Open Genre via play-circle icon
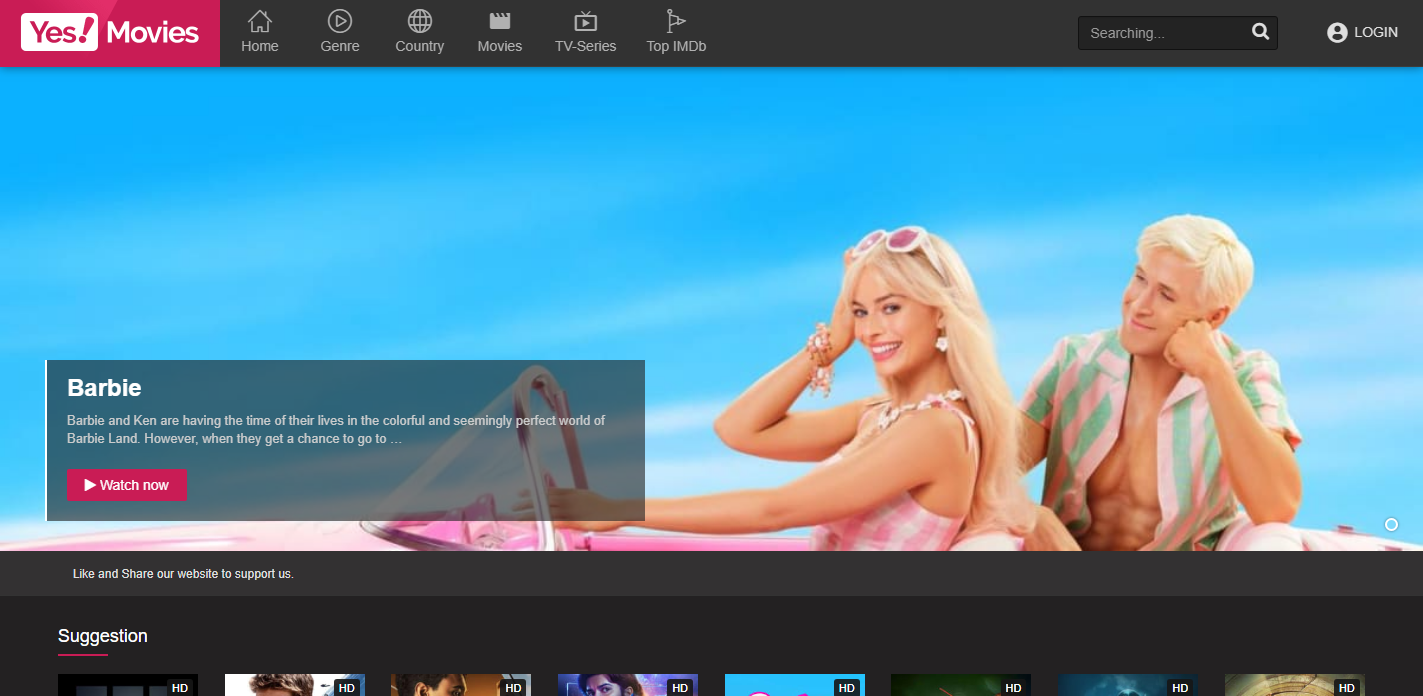Image resolution: width=1423 pixels, height=696 pixels. [340, 20]
